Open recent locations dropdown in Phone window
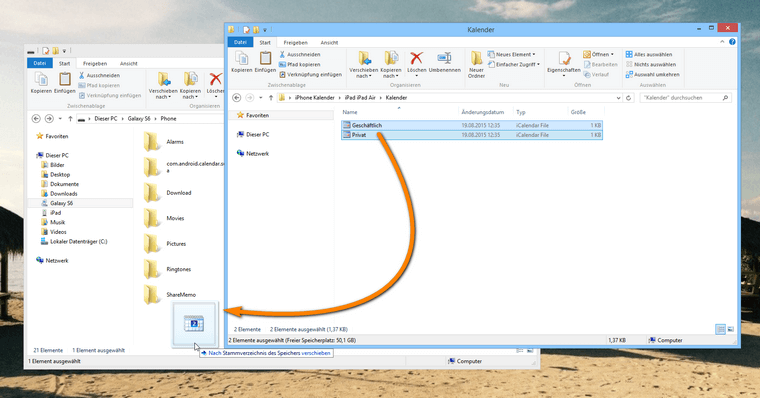This screenshot has height=398, width=760. tap(60, 118)
